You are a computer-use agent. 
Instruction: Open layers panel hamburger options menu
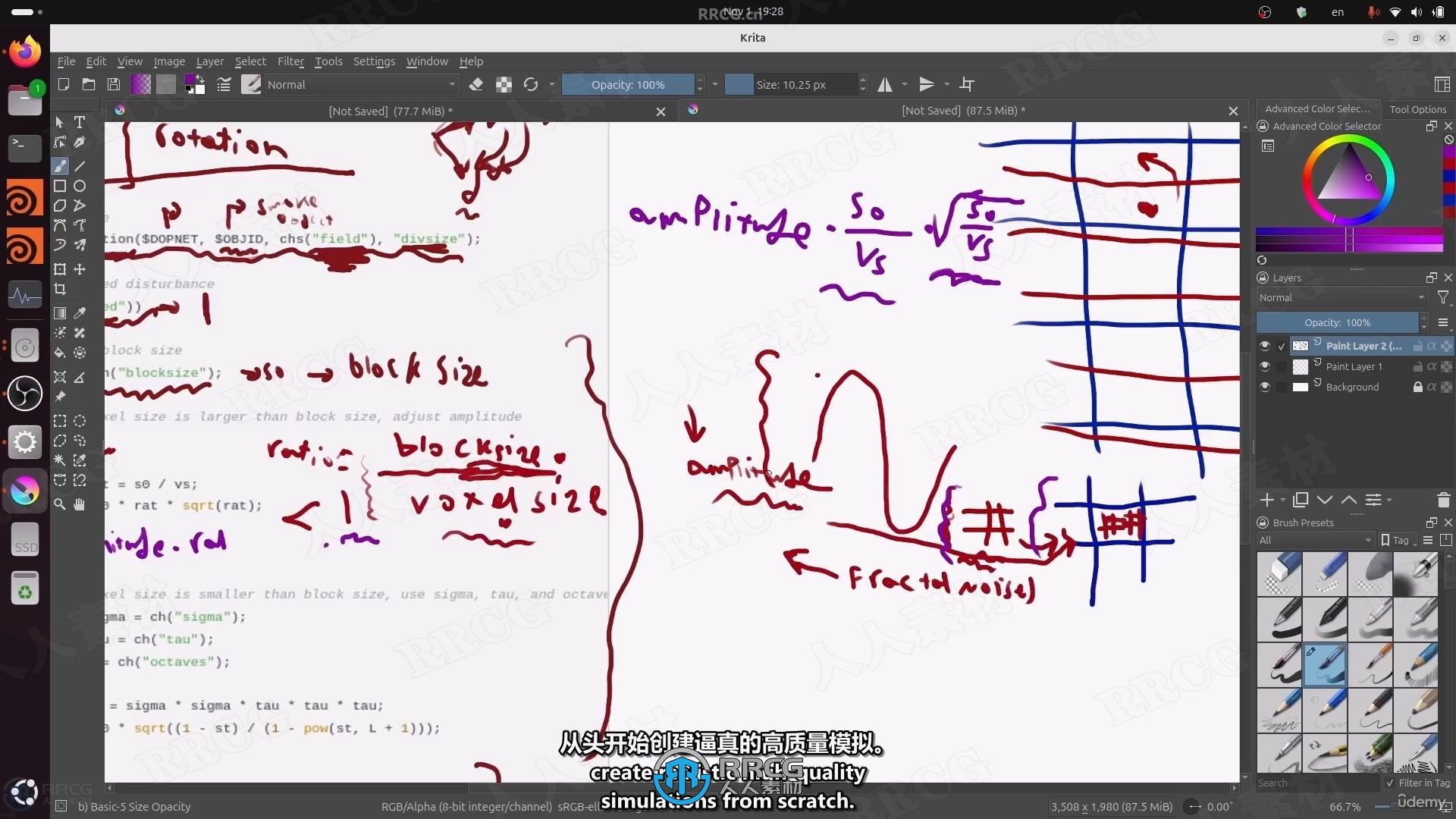click(x=1443, y=322)
